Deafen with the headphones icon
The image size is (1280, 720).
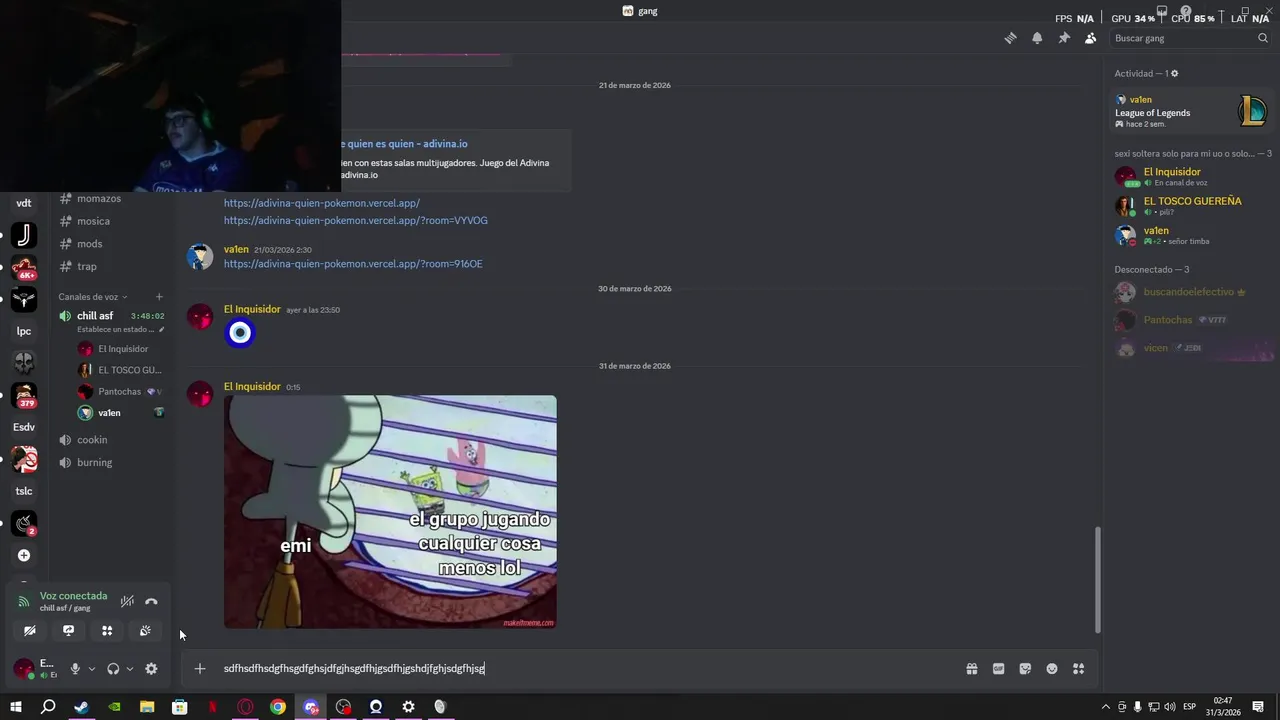pos(113,669)
